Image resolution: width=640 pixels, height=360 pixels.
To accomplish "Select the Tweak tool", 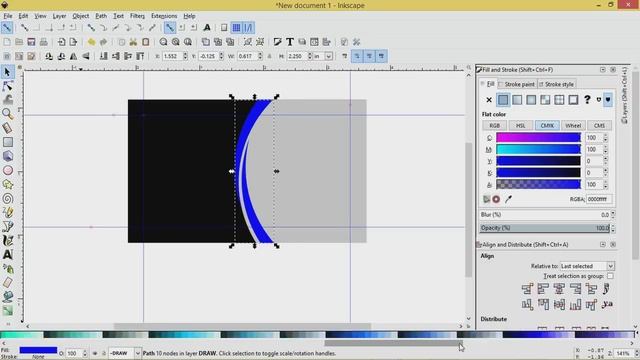I will pyautogui.click(x=7, y=100).
